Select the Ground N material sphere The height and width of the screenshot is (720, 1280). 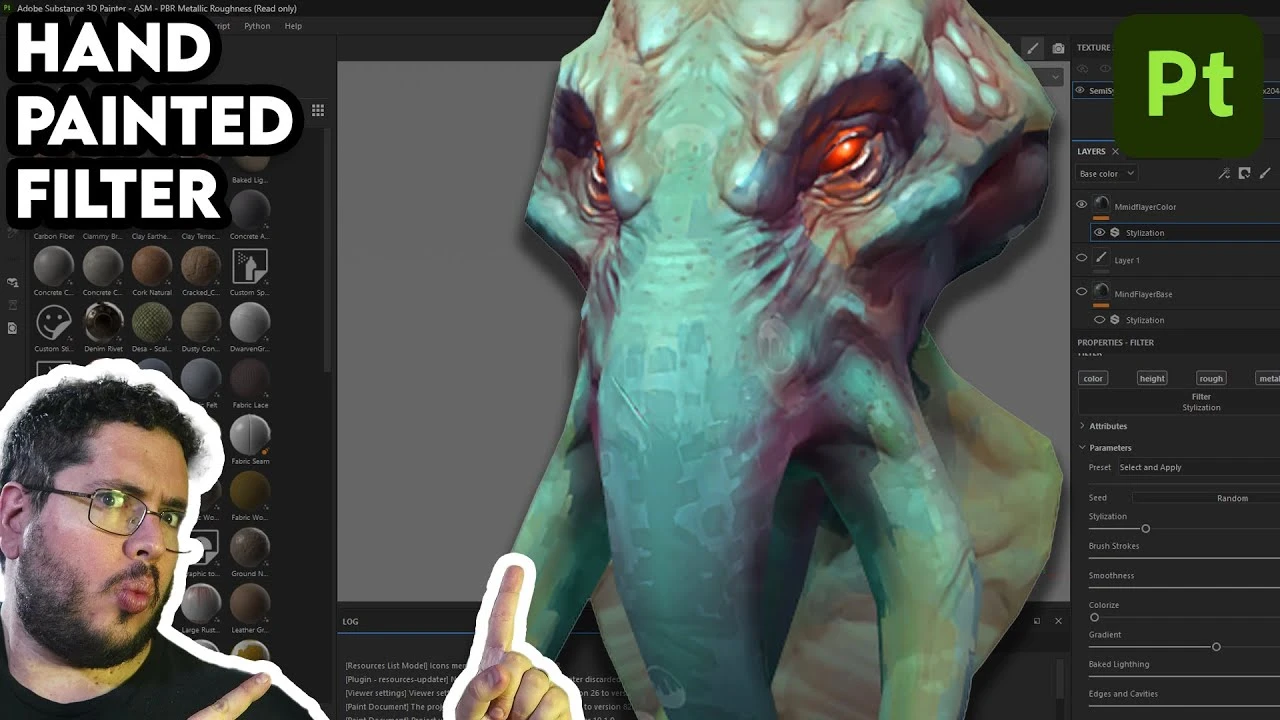(x=249, y=546)
